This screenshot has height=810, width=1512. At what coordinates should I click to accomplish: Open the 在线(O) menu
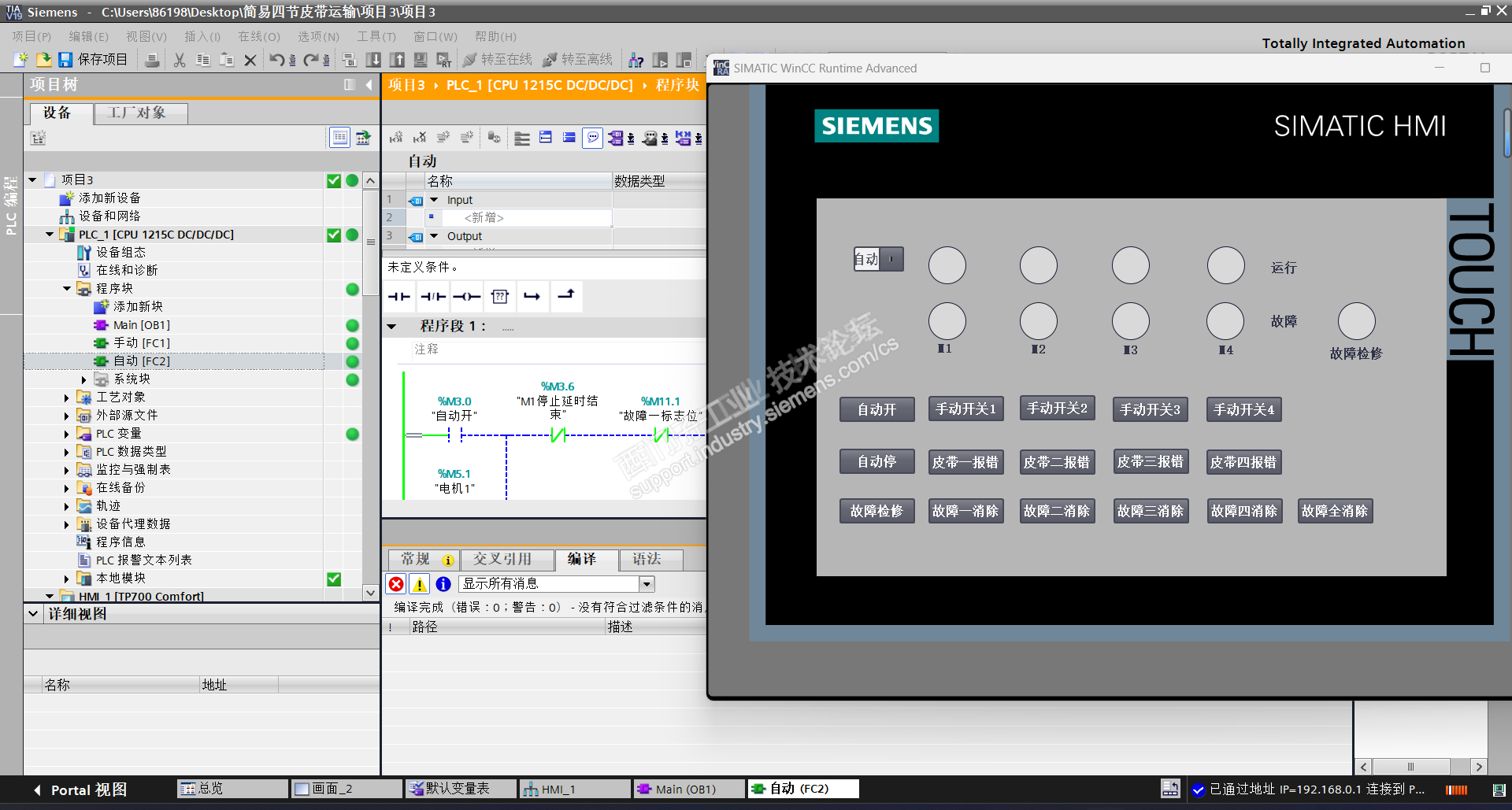pyautogui.click(x=259, y=36)
